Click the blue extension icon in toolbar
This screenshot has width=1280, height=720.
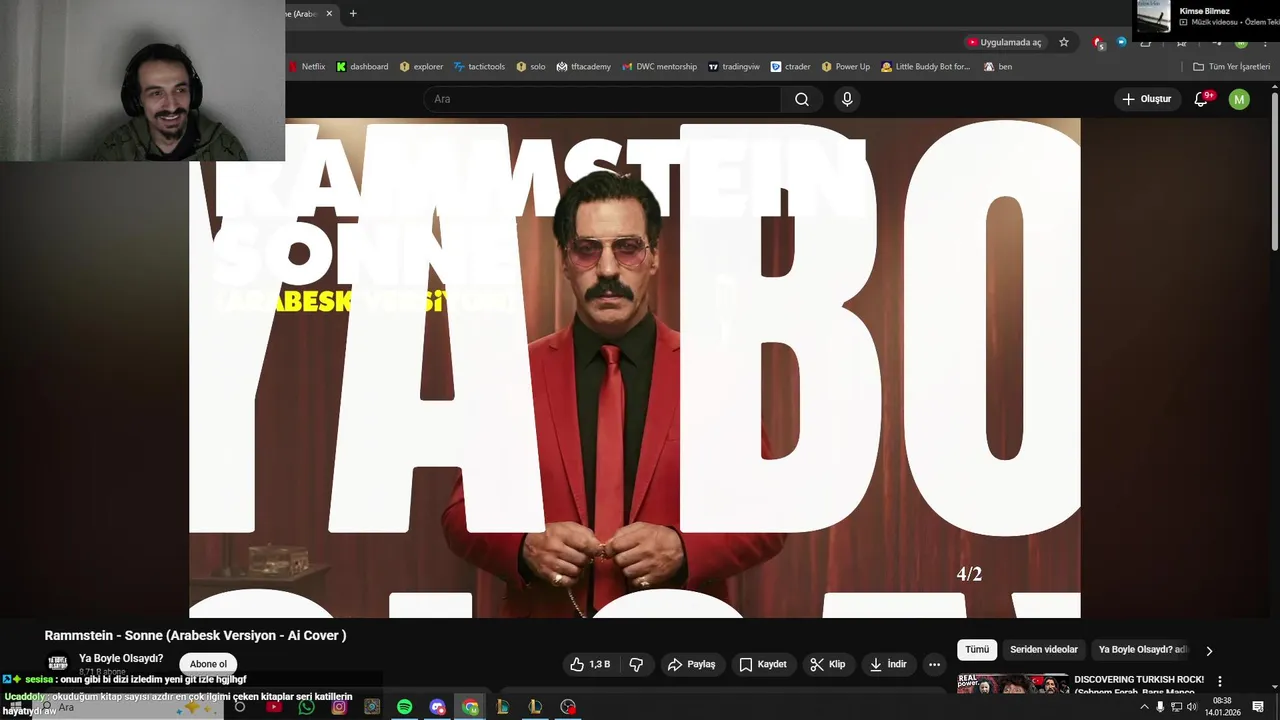1121,42
